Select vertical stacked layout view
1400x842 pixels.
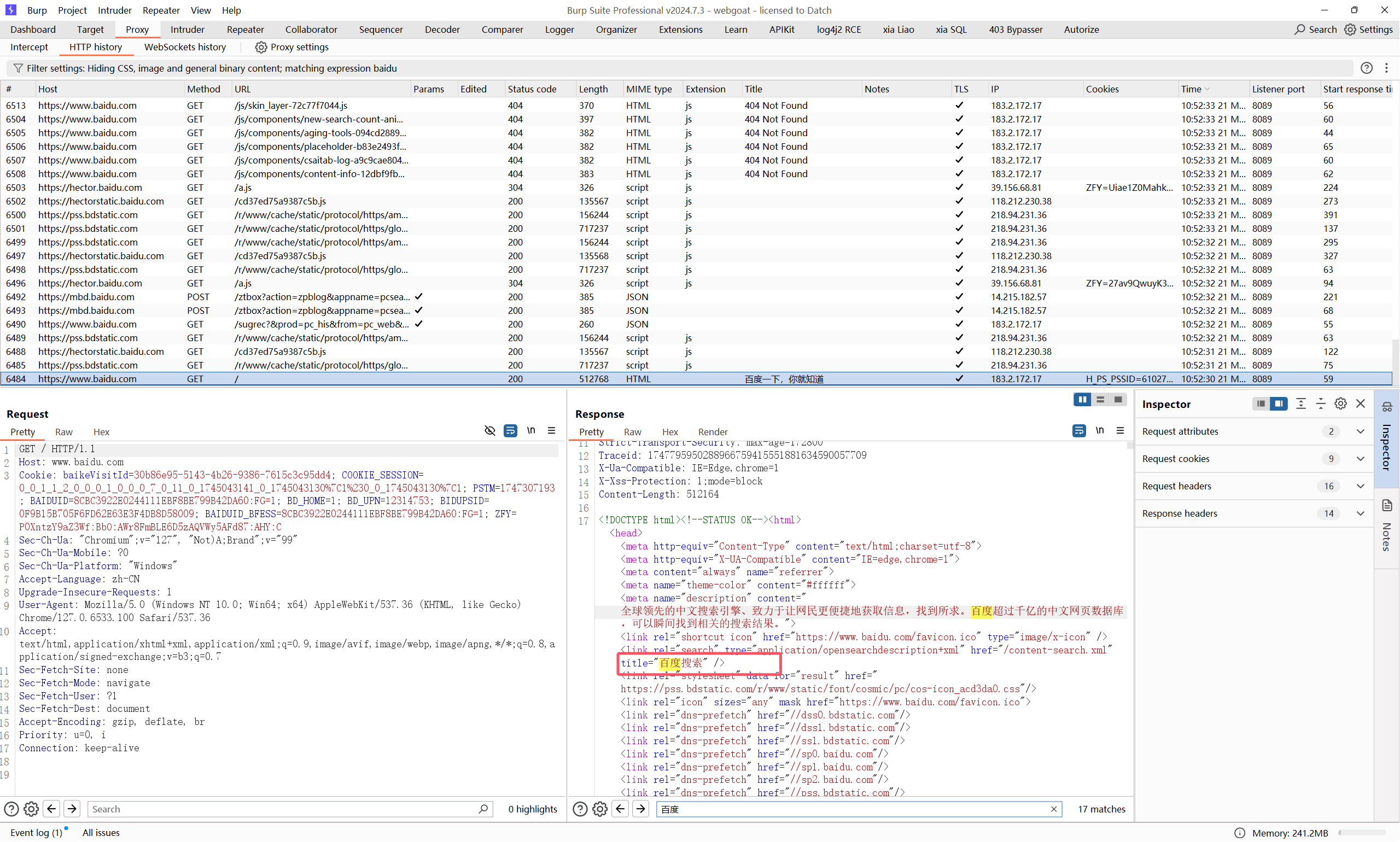[x=1100, y=400]
